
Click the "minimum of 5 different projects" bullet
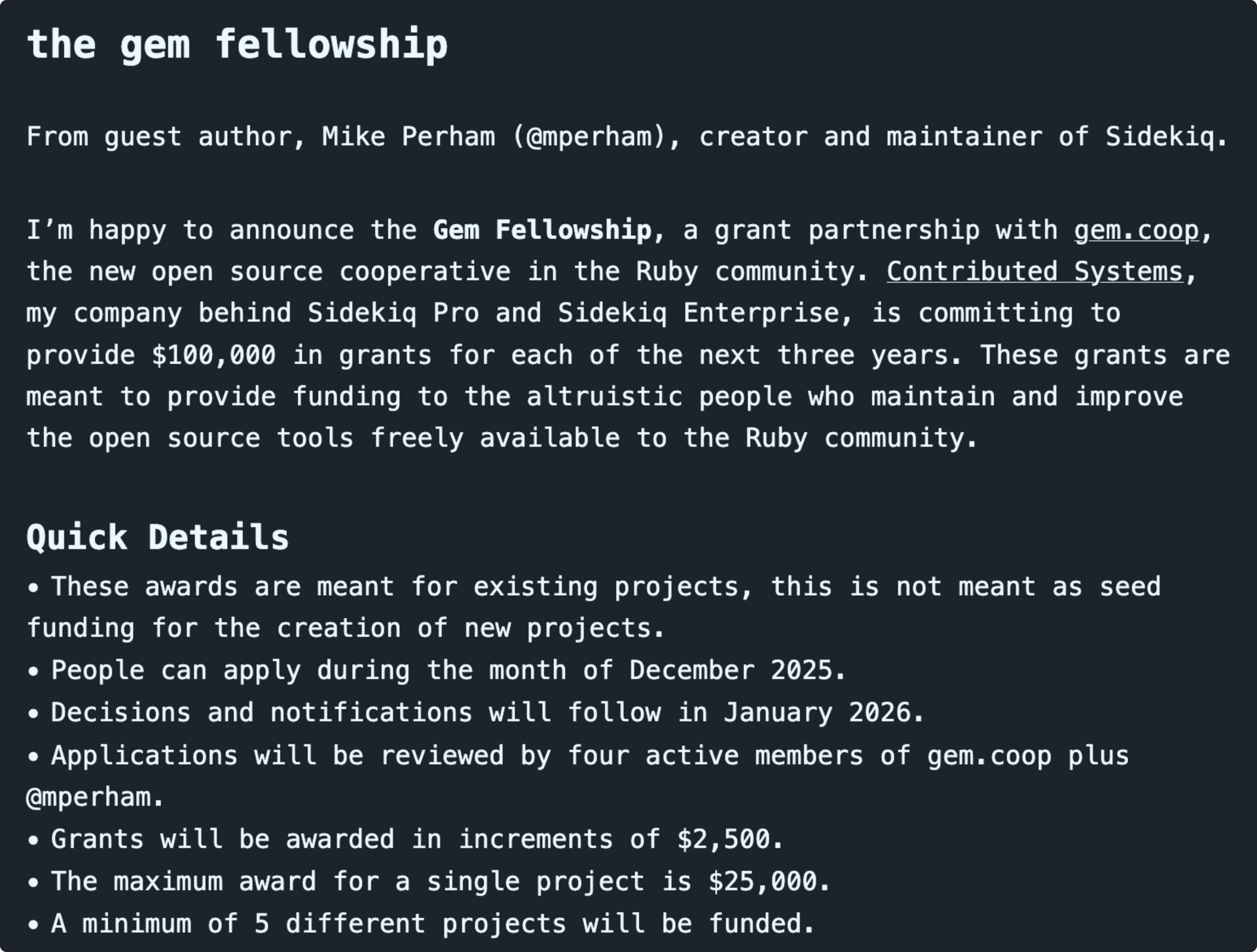pos(420,924)
